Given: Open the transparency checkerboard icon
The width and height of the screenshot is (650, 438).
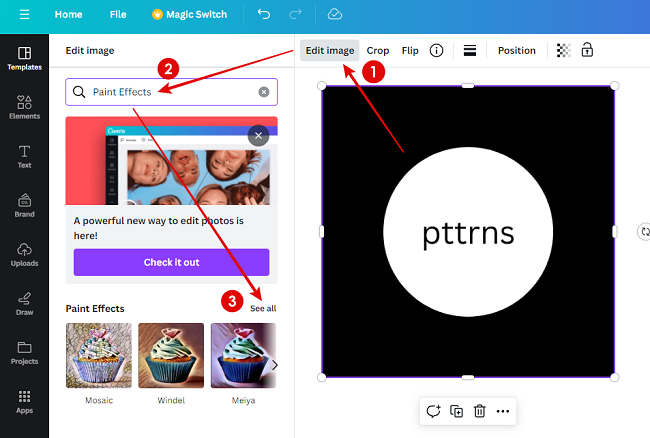Looking at the screenshot, I should (x=563, y=51).
